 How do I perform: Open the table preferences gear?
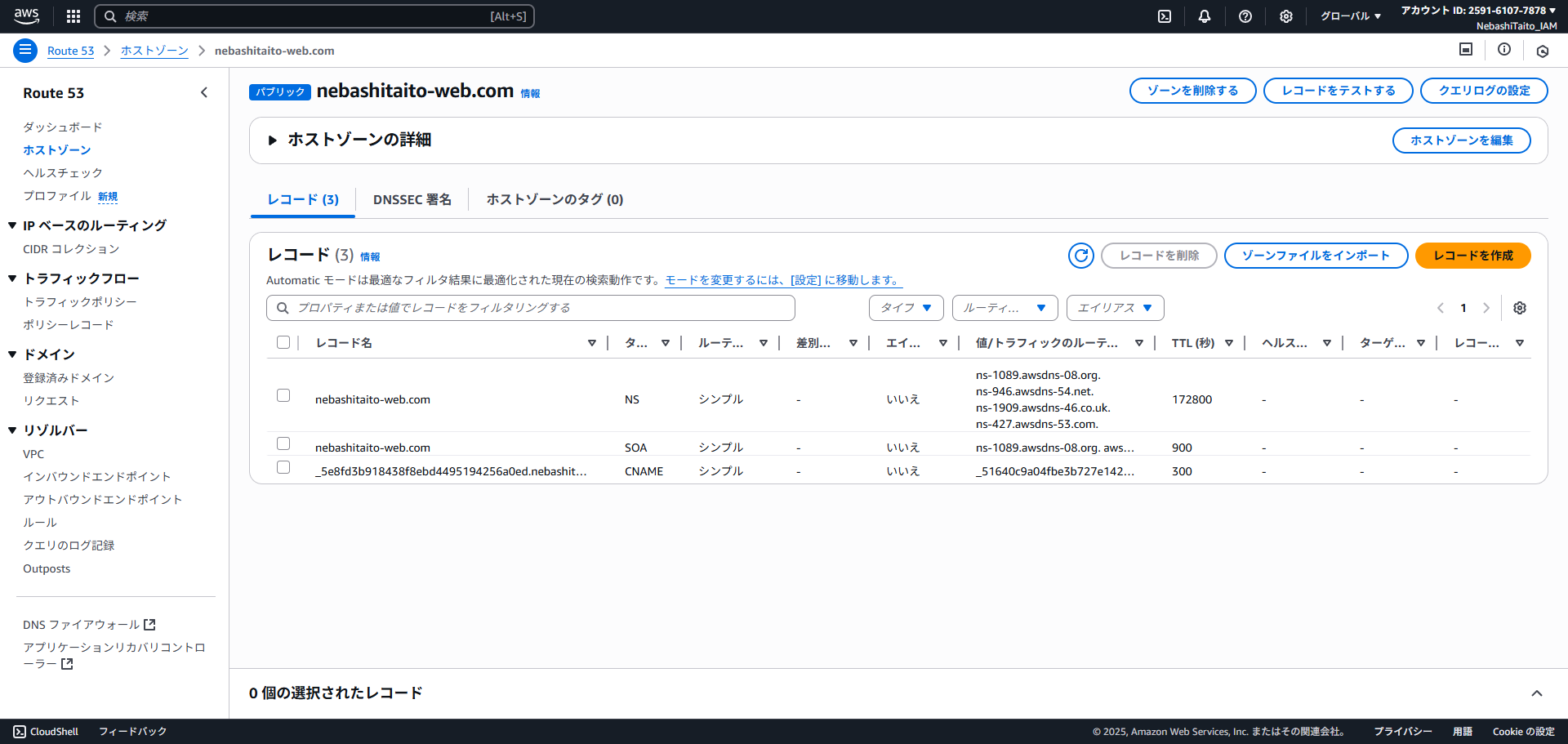1520,308
